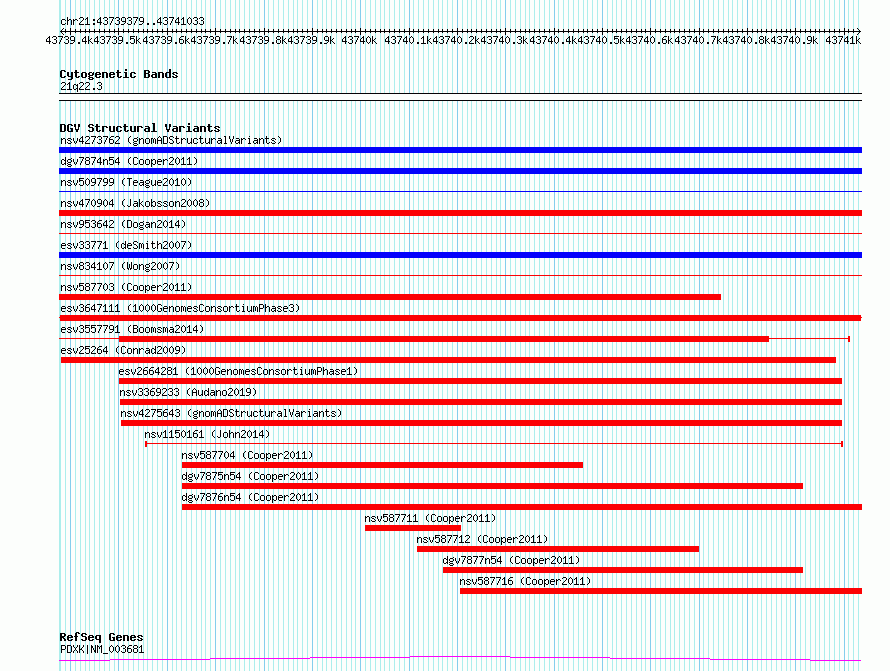Open dgv7874n54 (Cooper2011) variant label
Image resolution: width=890 pixels, height=671 pixels.
pos(129,161)
